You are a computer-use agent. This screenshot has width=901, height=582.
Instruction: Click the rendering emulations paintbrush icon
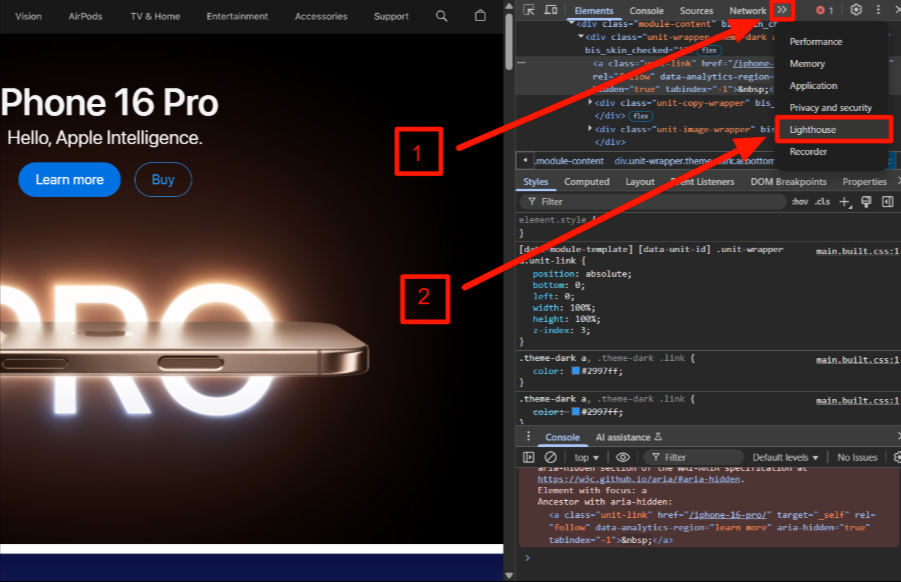click(866, 202)
